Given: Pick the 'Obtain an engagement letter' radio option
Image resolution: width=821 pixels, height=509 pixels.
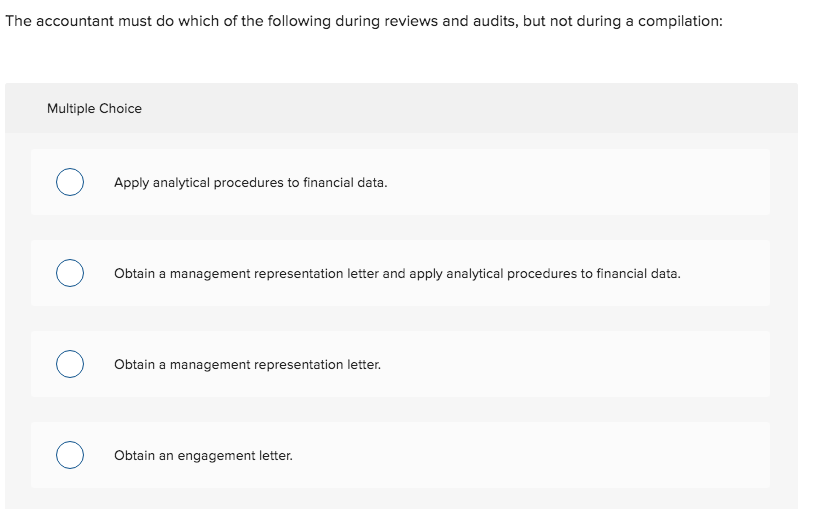Looking at the screenshot, I should tap(70, 455).
